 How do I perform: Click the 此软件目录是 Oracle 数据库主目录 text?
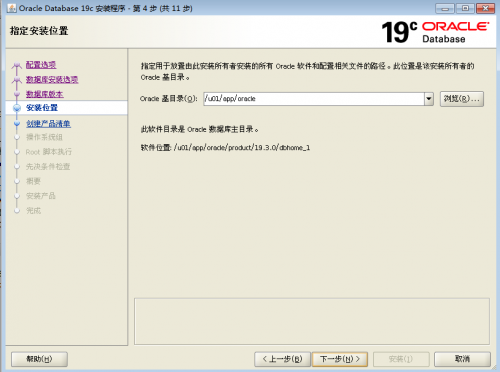click(199, 129)
